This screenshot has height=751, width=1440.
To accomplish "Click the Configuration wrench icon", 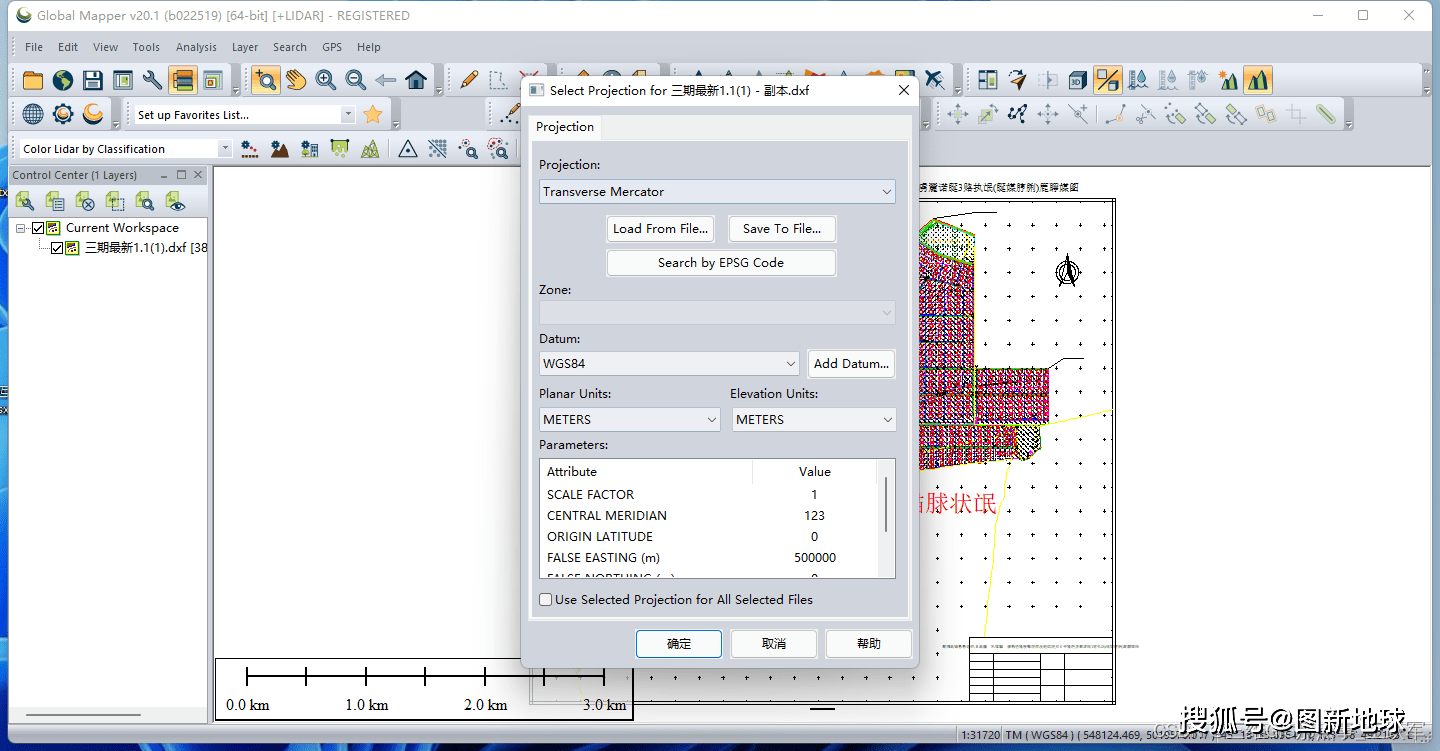I will [x=152, y=81].
